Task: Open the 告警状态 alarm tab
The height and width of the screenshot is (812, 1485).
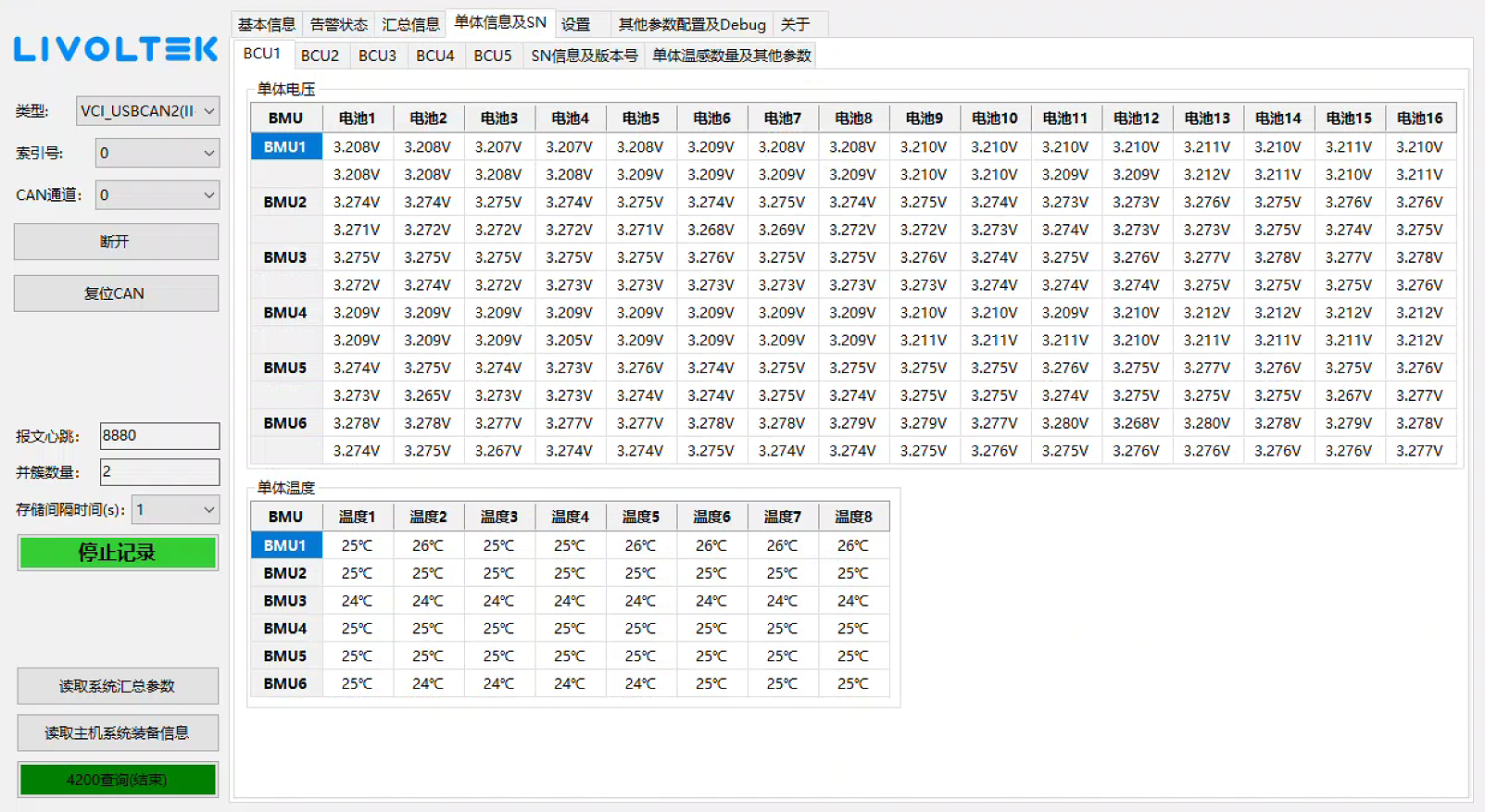Action: click(338, 24)
